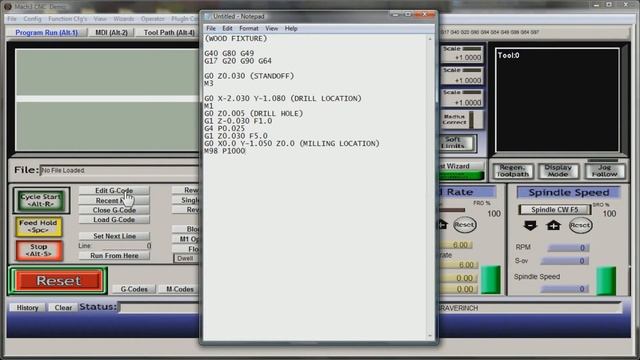Open Mach3 Function Cfg's menu

[x=67, y=19]
